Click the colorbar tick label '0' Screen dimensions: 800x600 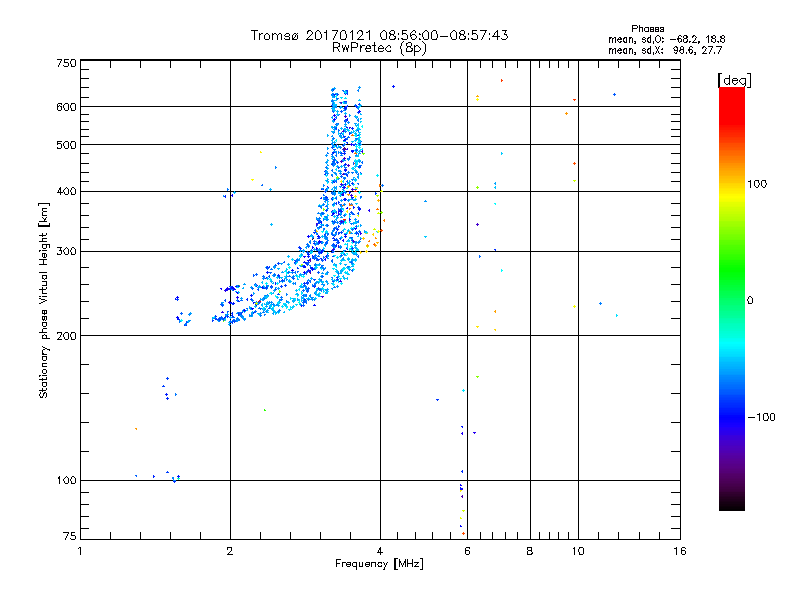coord(749,300)
